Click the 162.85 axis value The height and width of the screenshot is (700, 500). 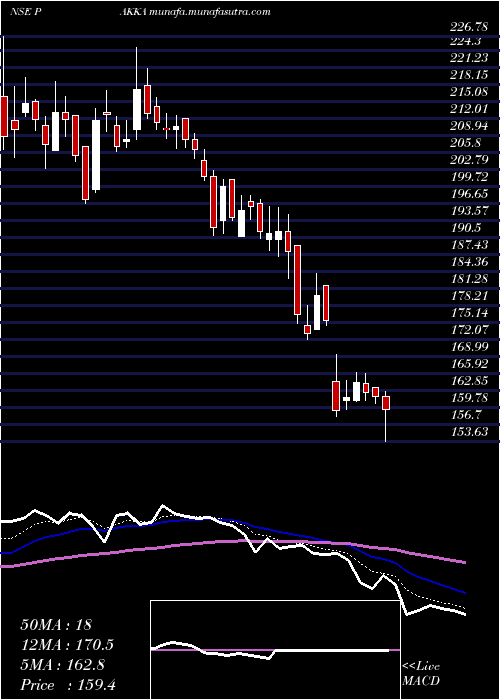[x=468, y=380]
